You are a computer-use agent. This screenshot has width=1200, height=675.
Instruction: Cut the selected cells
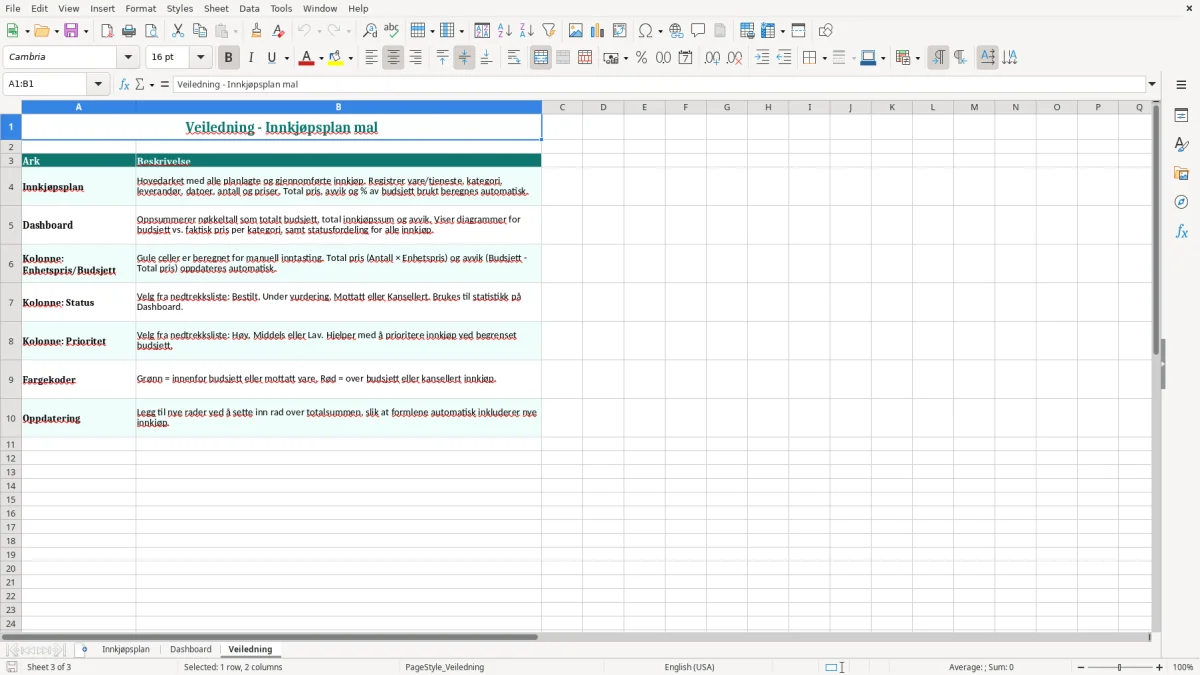tap(178, 31)
